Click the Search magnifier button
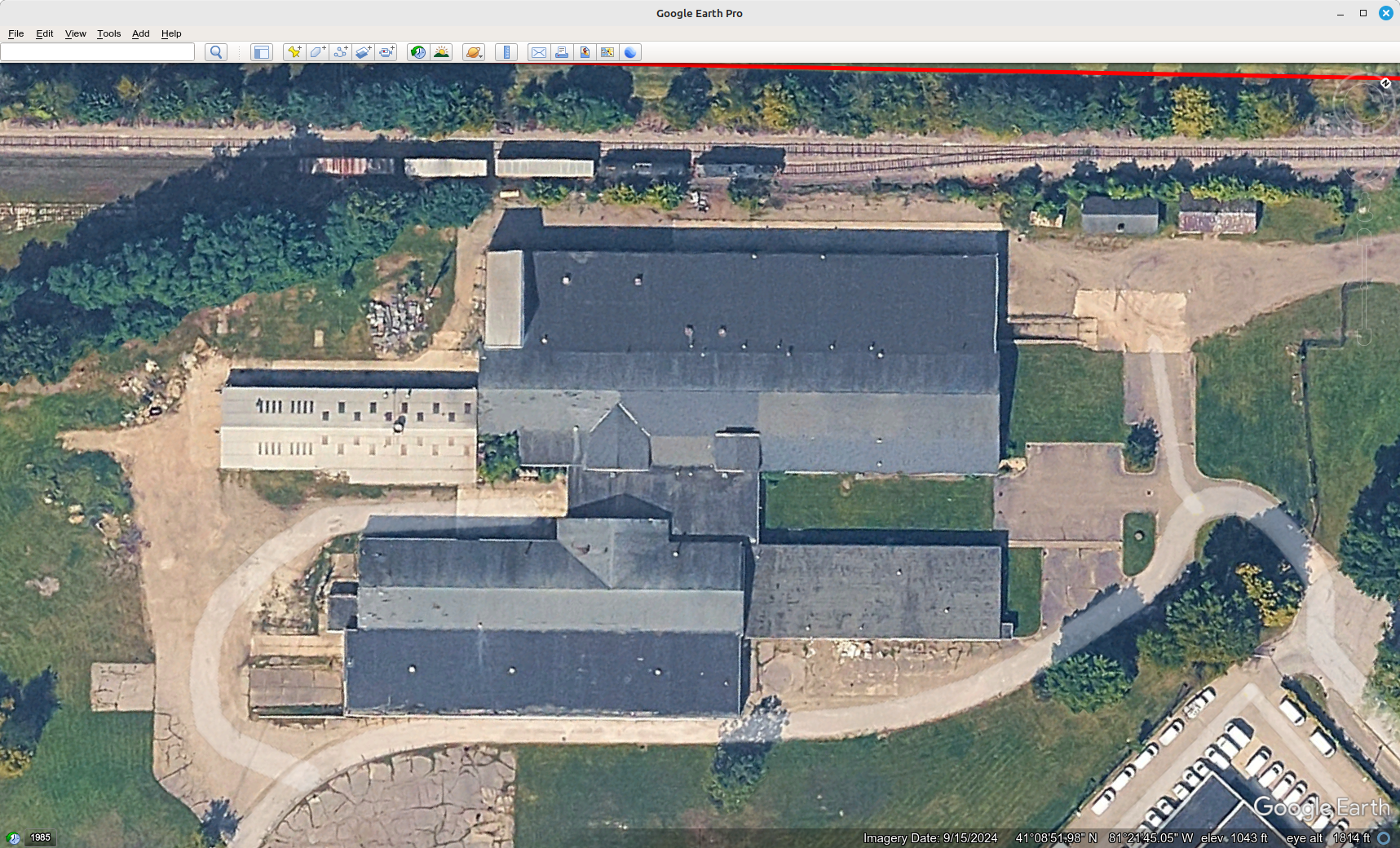Viewport: 1400px width, 848px height. [216, 52]
